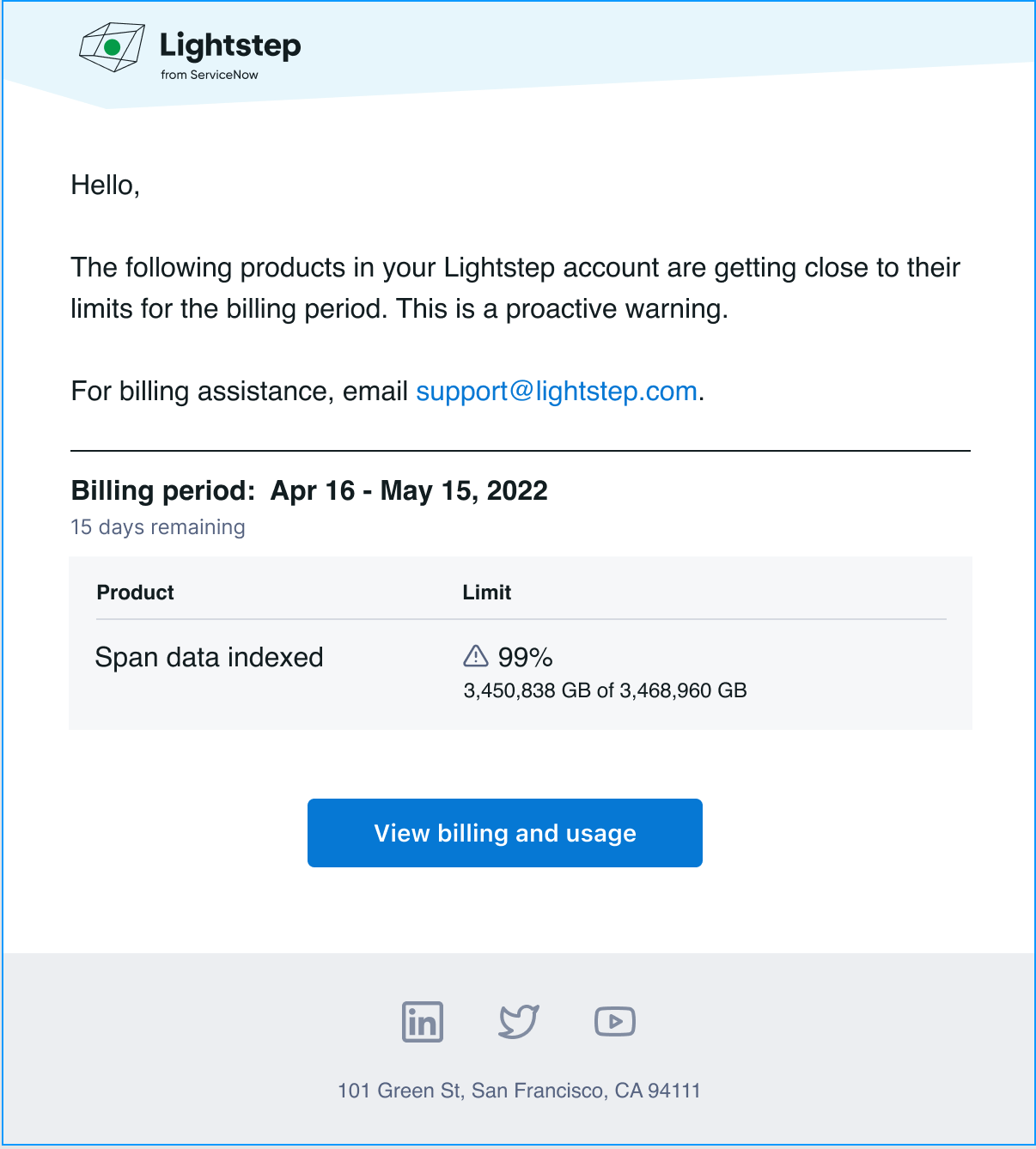
Task: Select the Product column header
Action: pyautogui.click(x=135, y=593)
